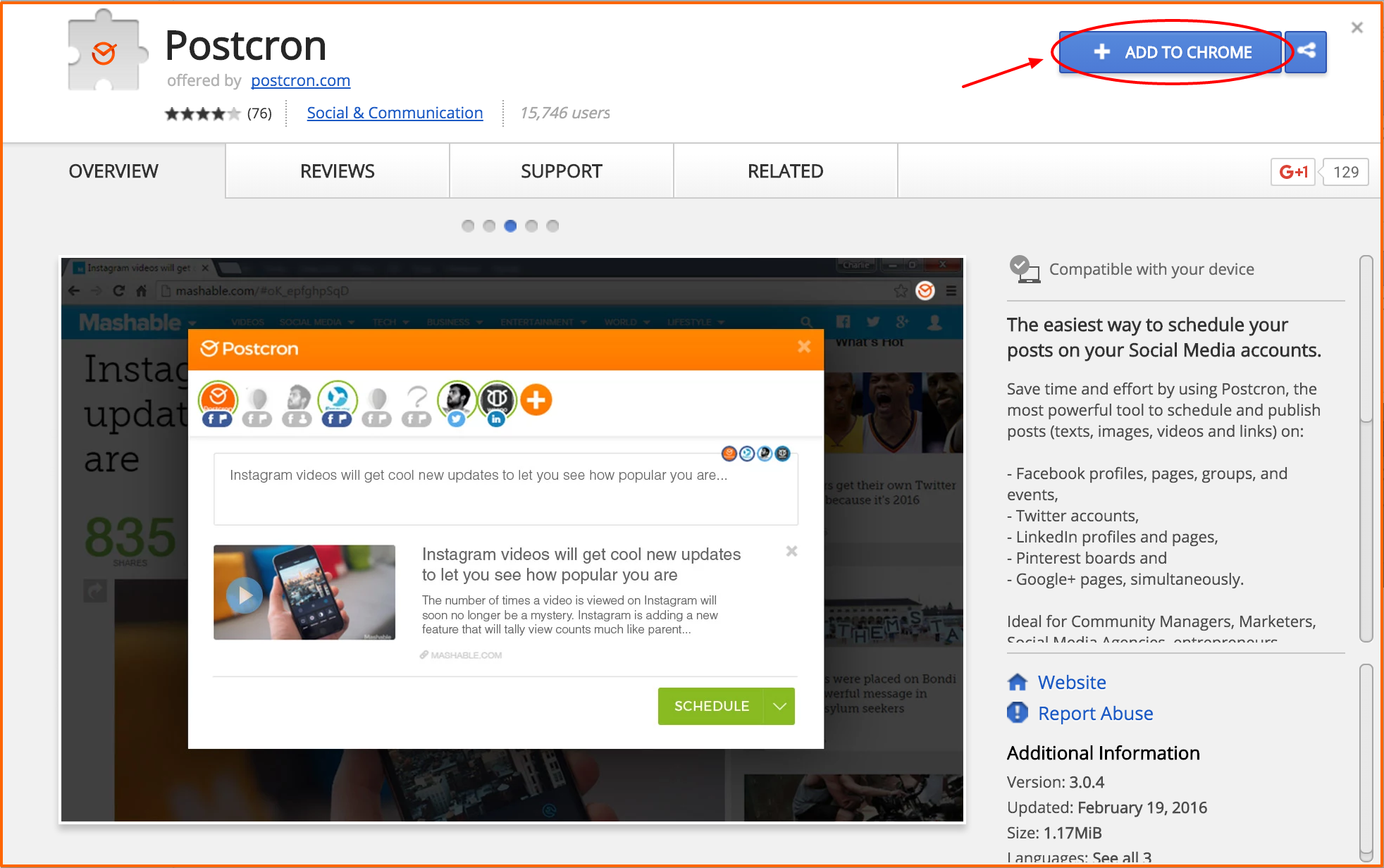The width and height of the screenshot is (1384, 868).
Task: Open the postcron.com link
Action: click(300, 80)
